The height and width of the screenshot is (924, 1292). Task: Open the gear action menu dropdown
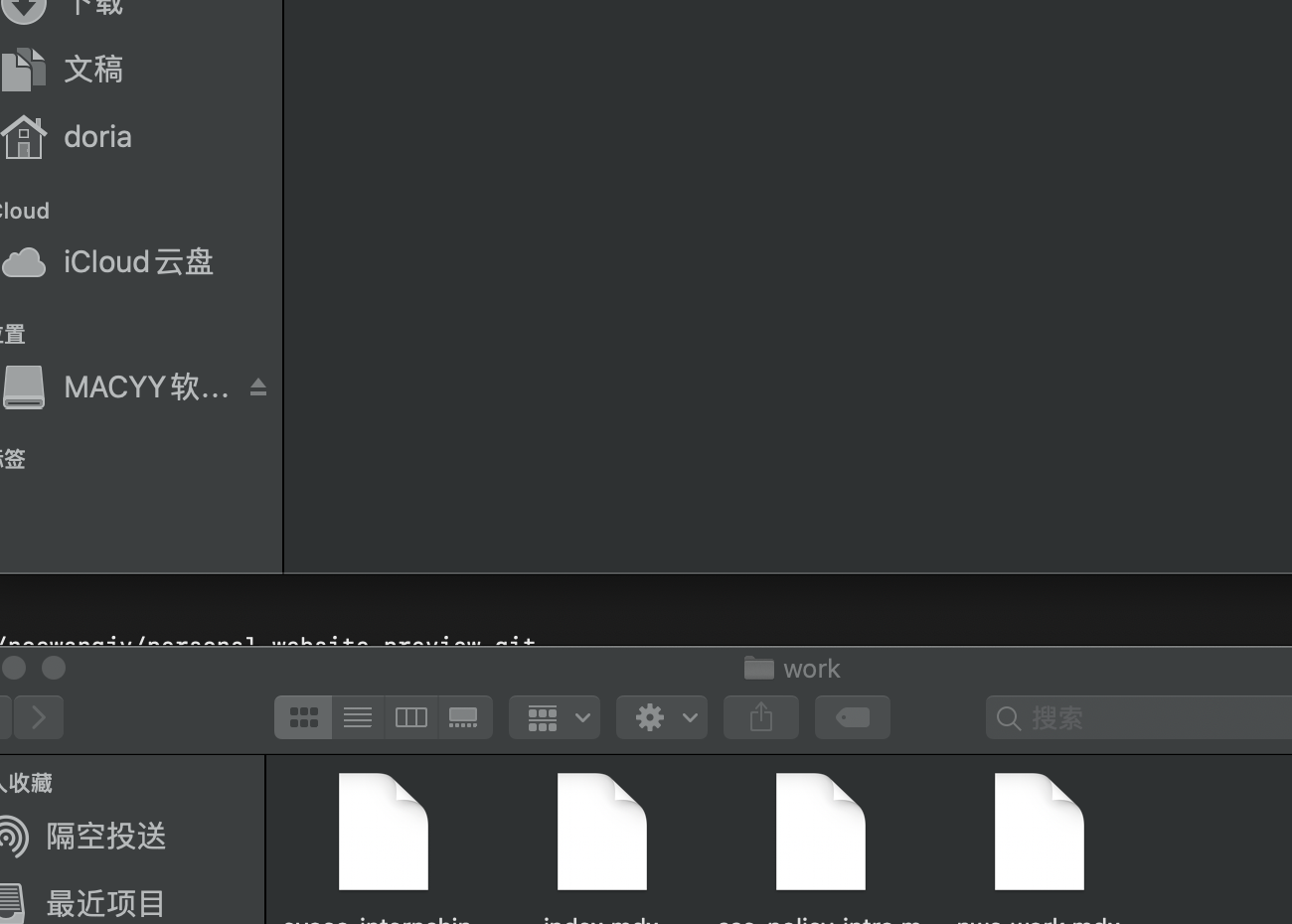[662, 717]
